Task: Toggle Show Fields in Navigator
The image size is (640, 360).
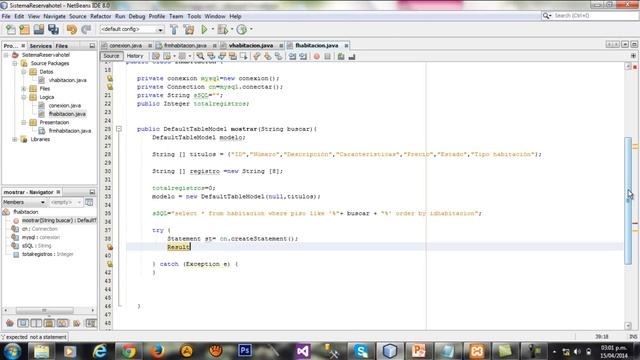Action: pos(23,323)
